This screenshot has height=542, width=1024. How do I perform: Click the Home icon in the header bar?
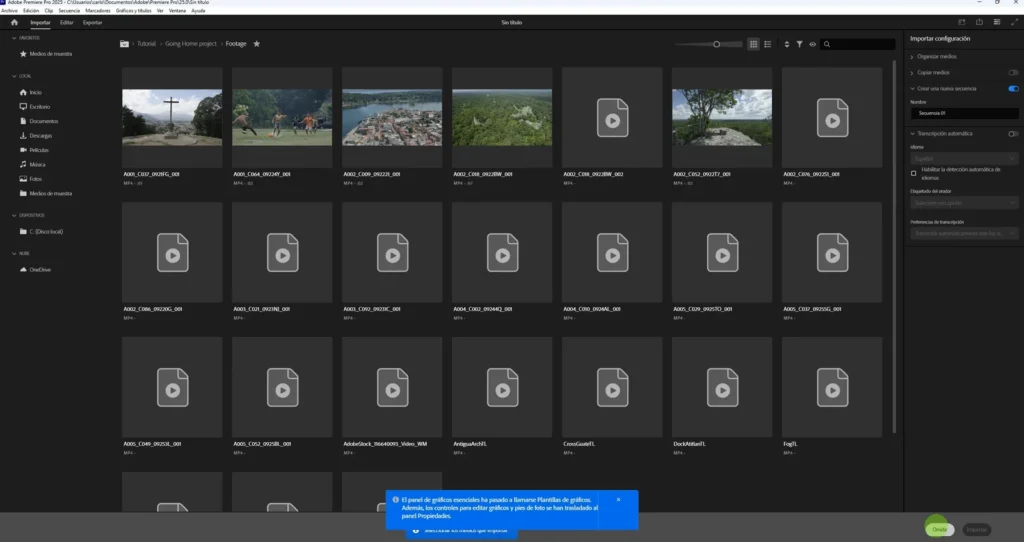pyautogui.click(x=14, y=22)
